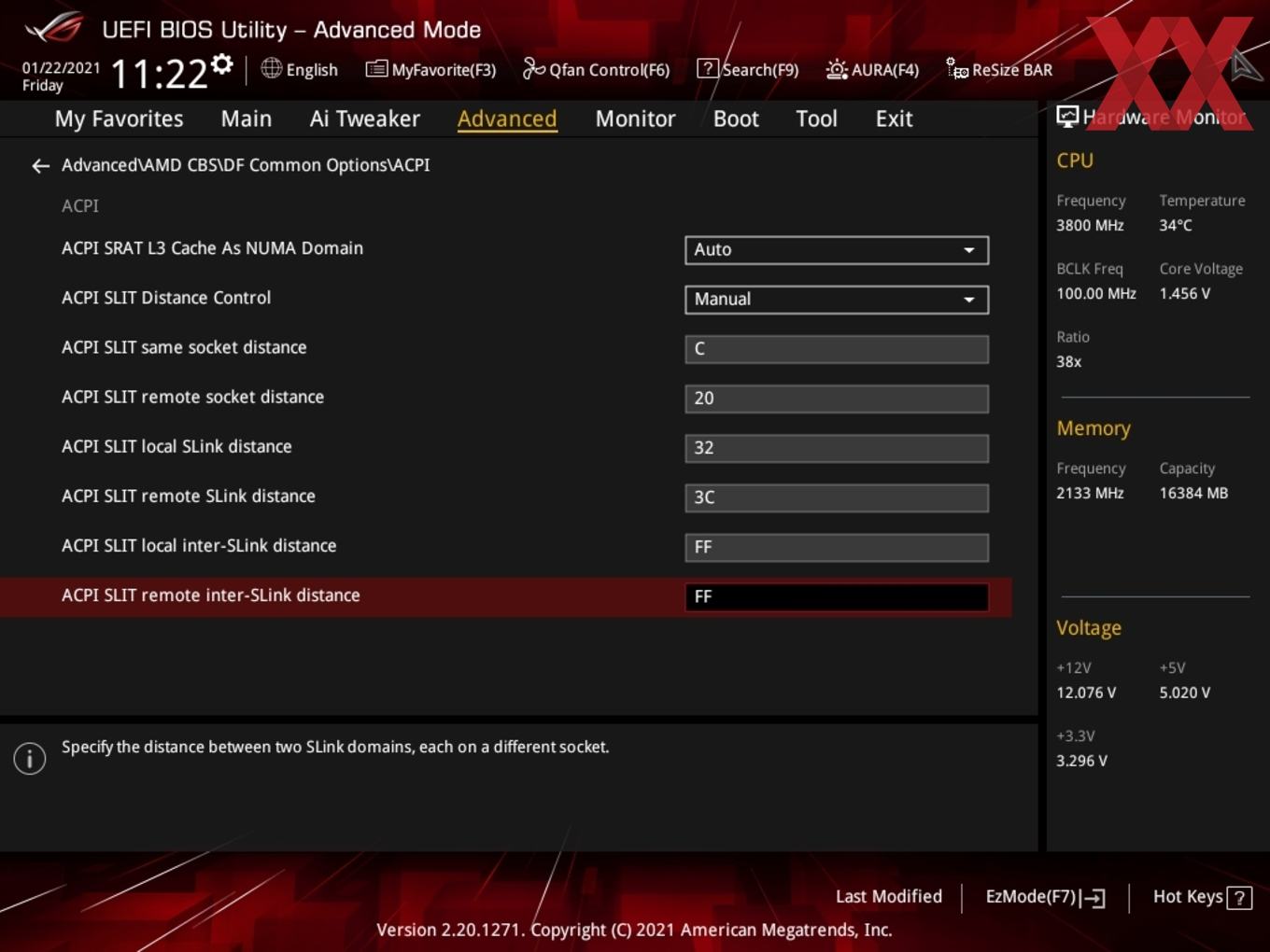Open Qfan Control(F6)
This screenshot has height=952, width=1270.
pyautogui.click(x=596, y=69)
